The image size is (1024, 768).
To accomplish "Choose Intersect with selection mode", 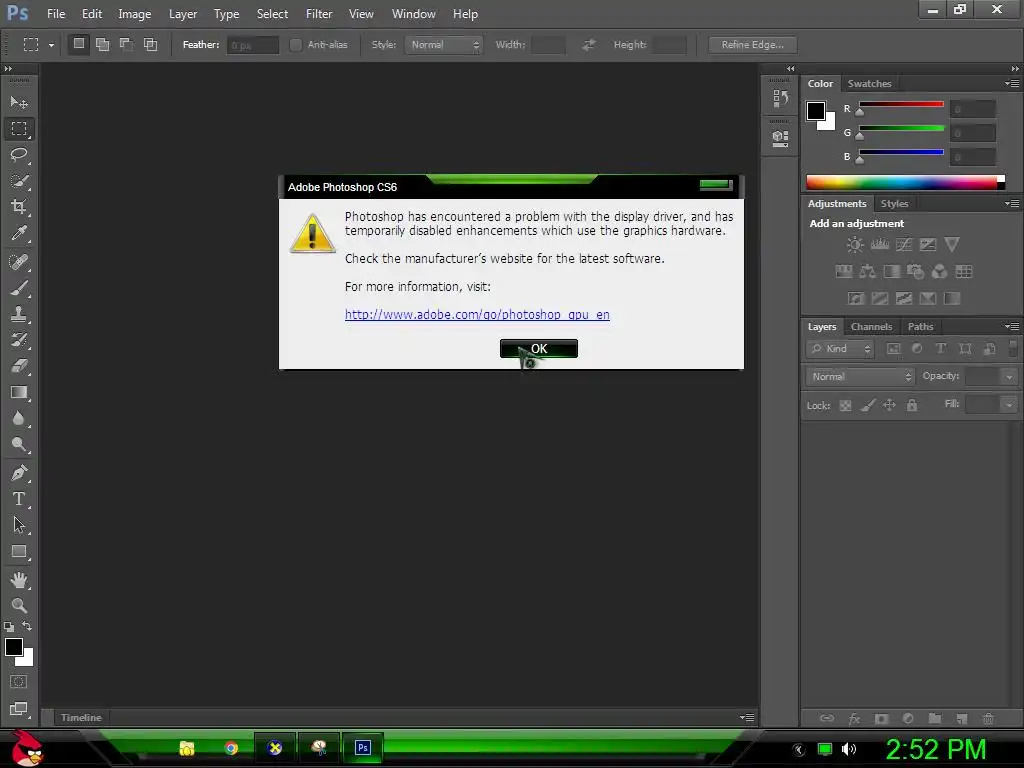I will [x=150, y=44].
